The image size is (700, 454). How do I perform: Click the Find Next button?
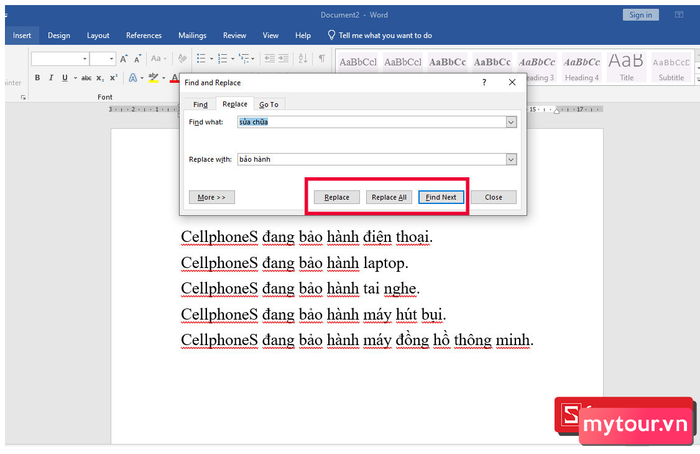[x=441, y=197]
